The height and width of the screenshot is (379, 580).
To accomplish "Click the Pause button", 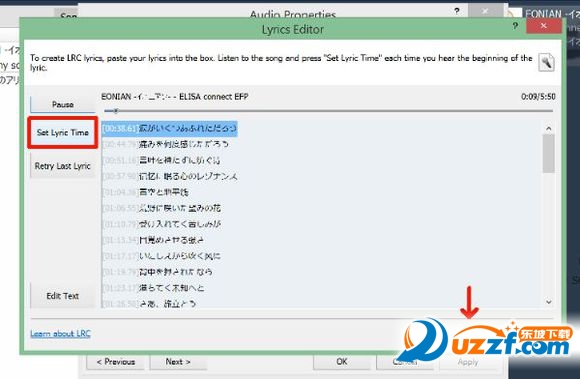I will [63, 104].
